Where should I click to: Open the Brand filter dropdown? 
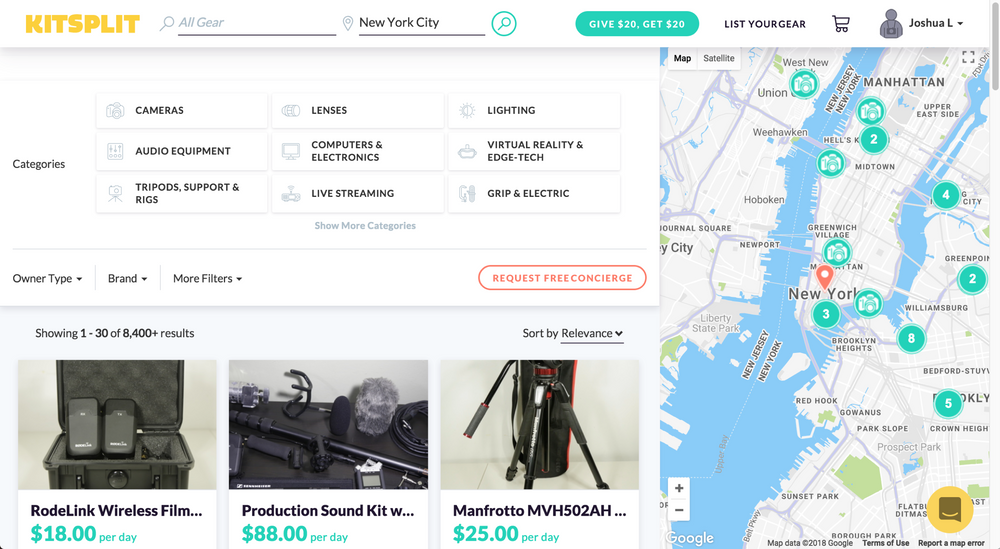tap(128, 279)
